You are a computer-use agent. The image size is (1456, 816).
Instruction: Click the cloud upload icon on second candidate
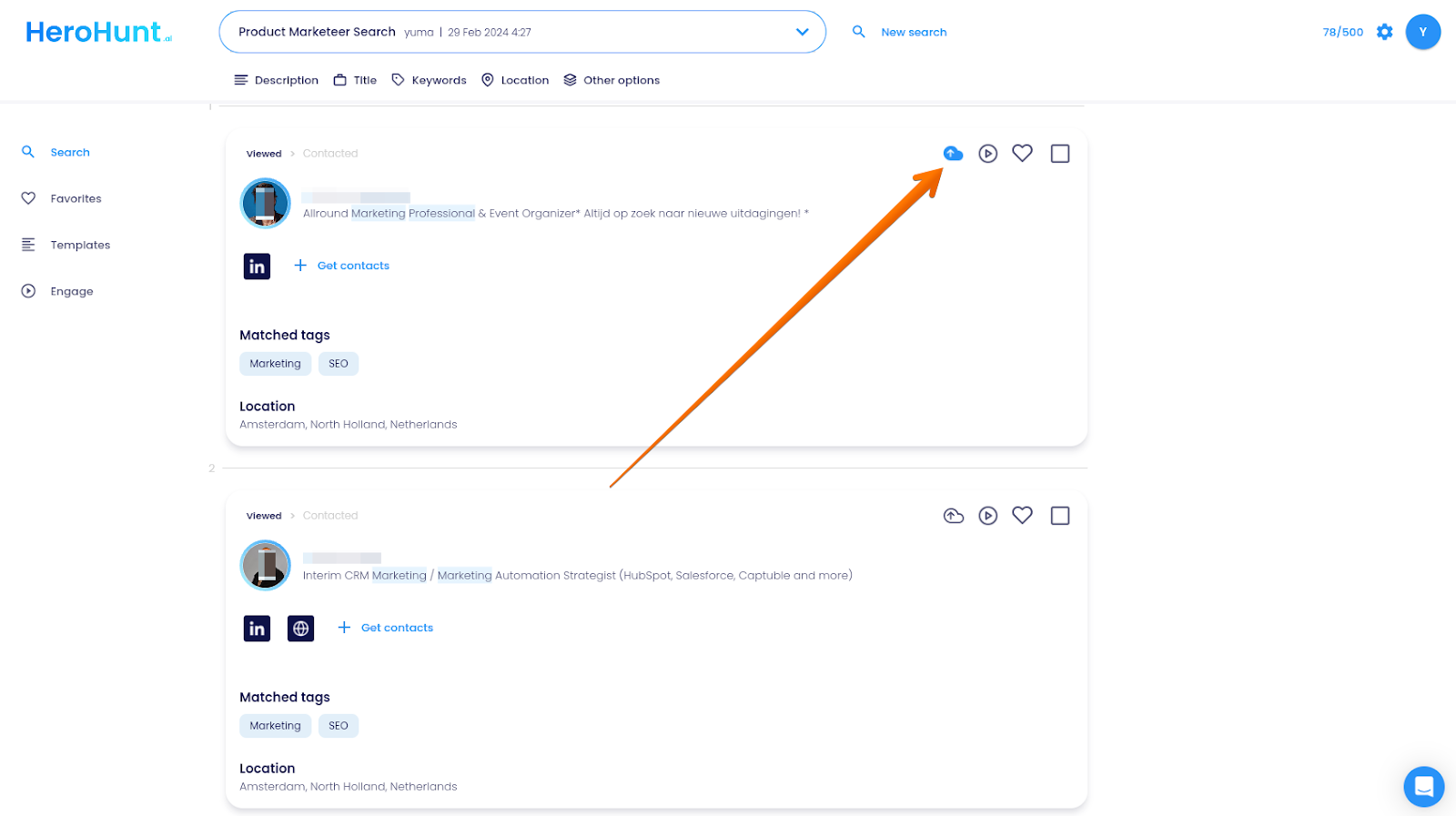pos(953,516)
